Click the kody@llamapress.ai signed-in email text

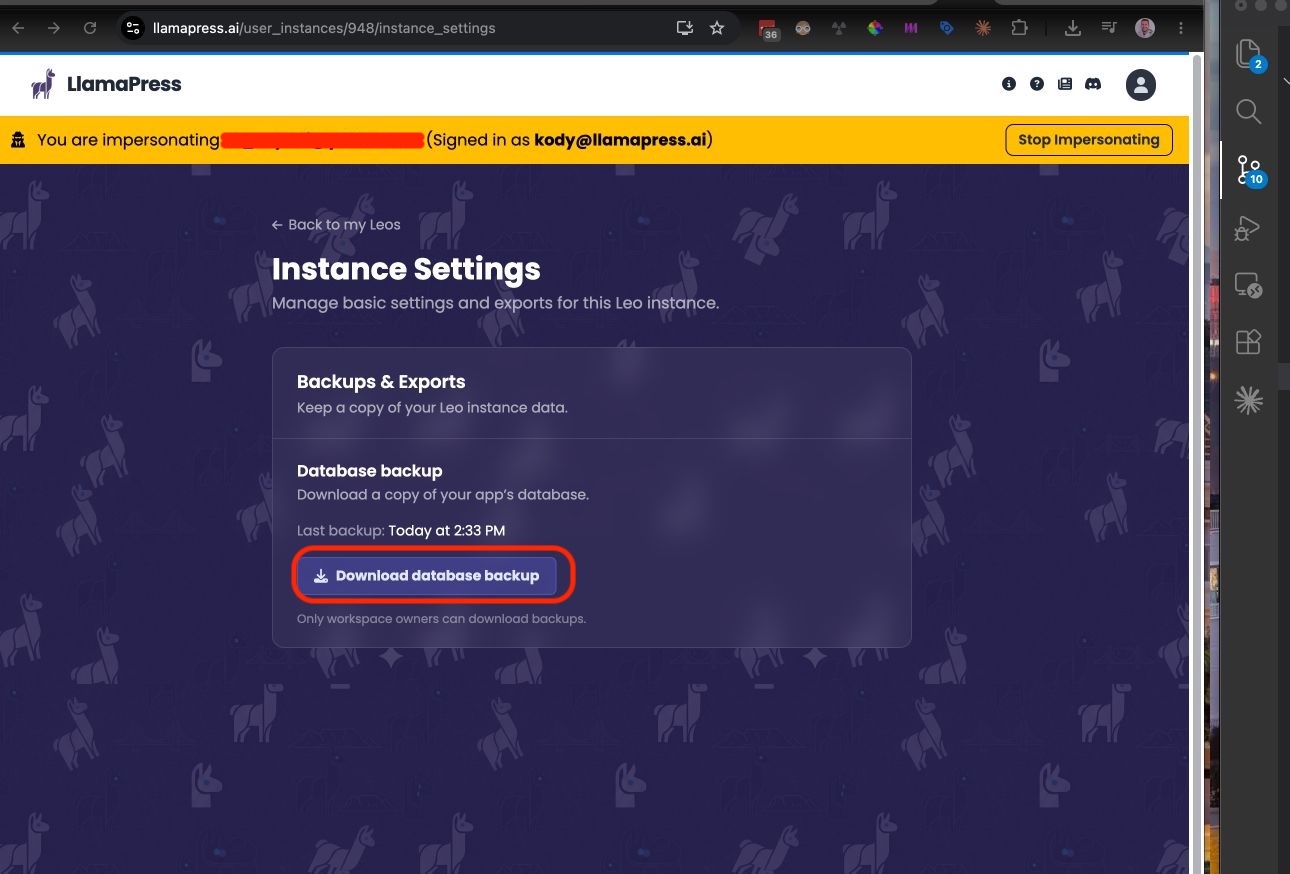(x=621, y=140)
